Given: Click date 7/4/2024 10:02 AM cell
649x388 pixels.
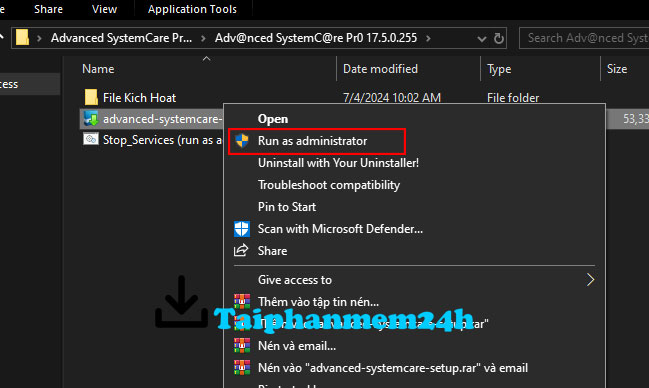Looking at the screenshot, I should point(392,98).
